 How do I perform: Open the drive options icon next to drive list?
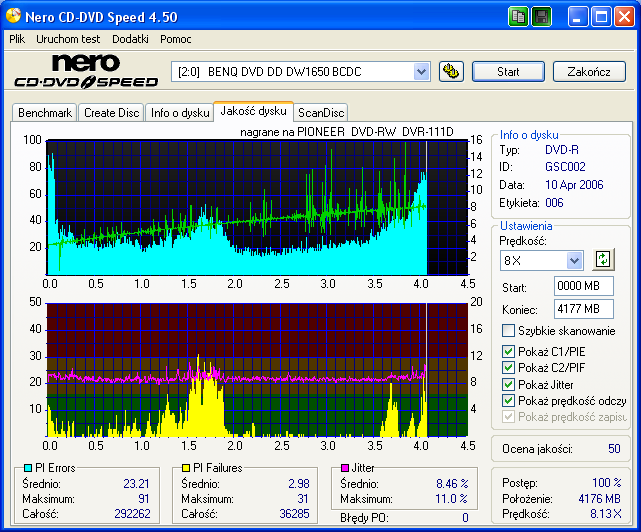451,72
